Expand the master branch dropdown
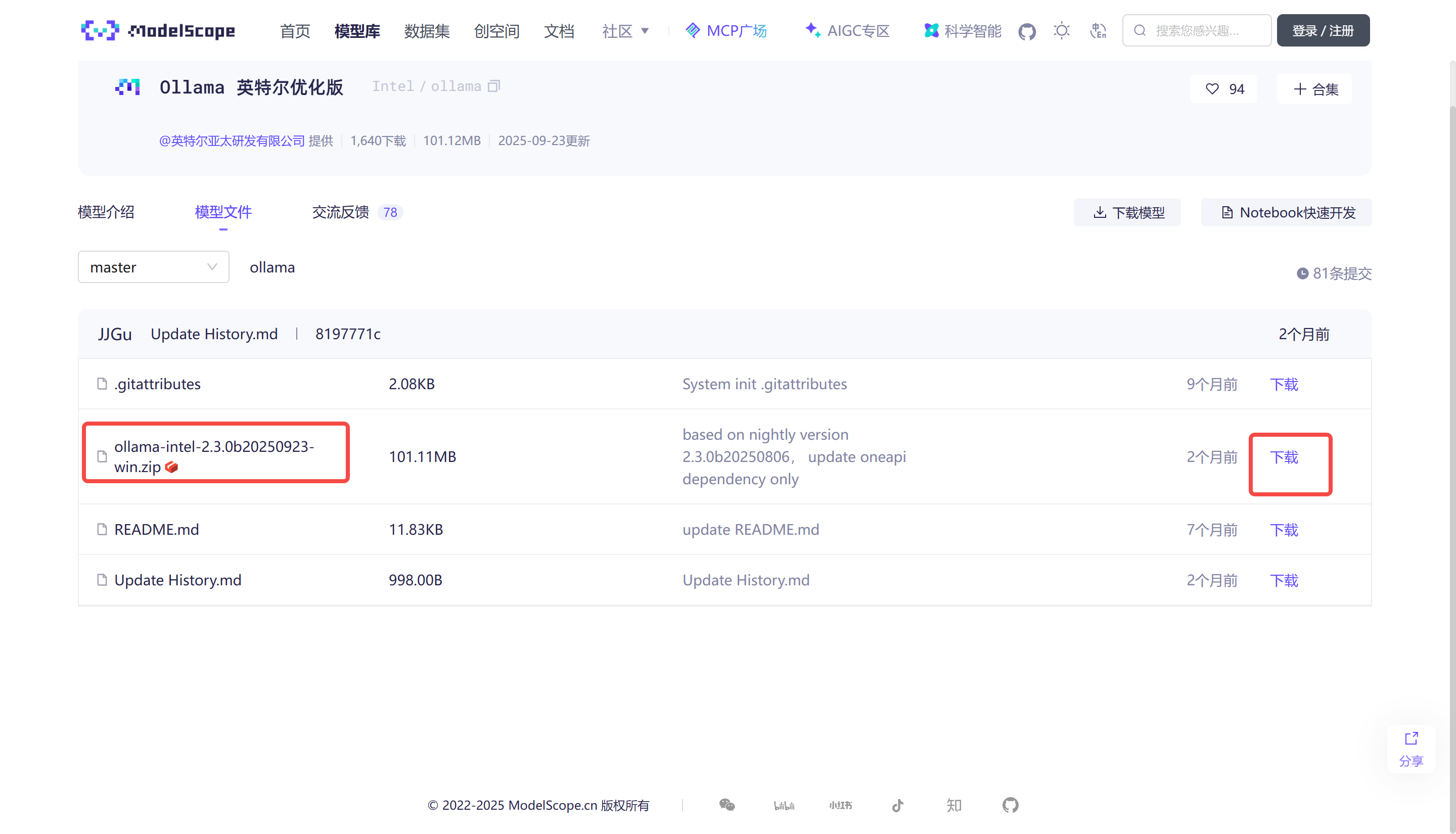Screen dimensions: 1456x834 point(154,267)
